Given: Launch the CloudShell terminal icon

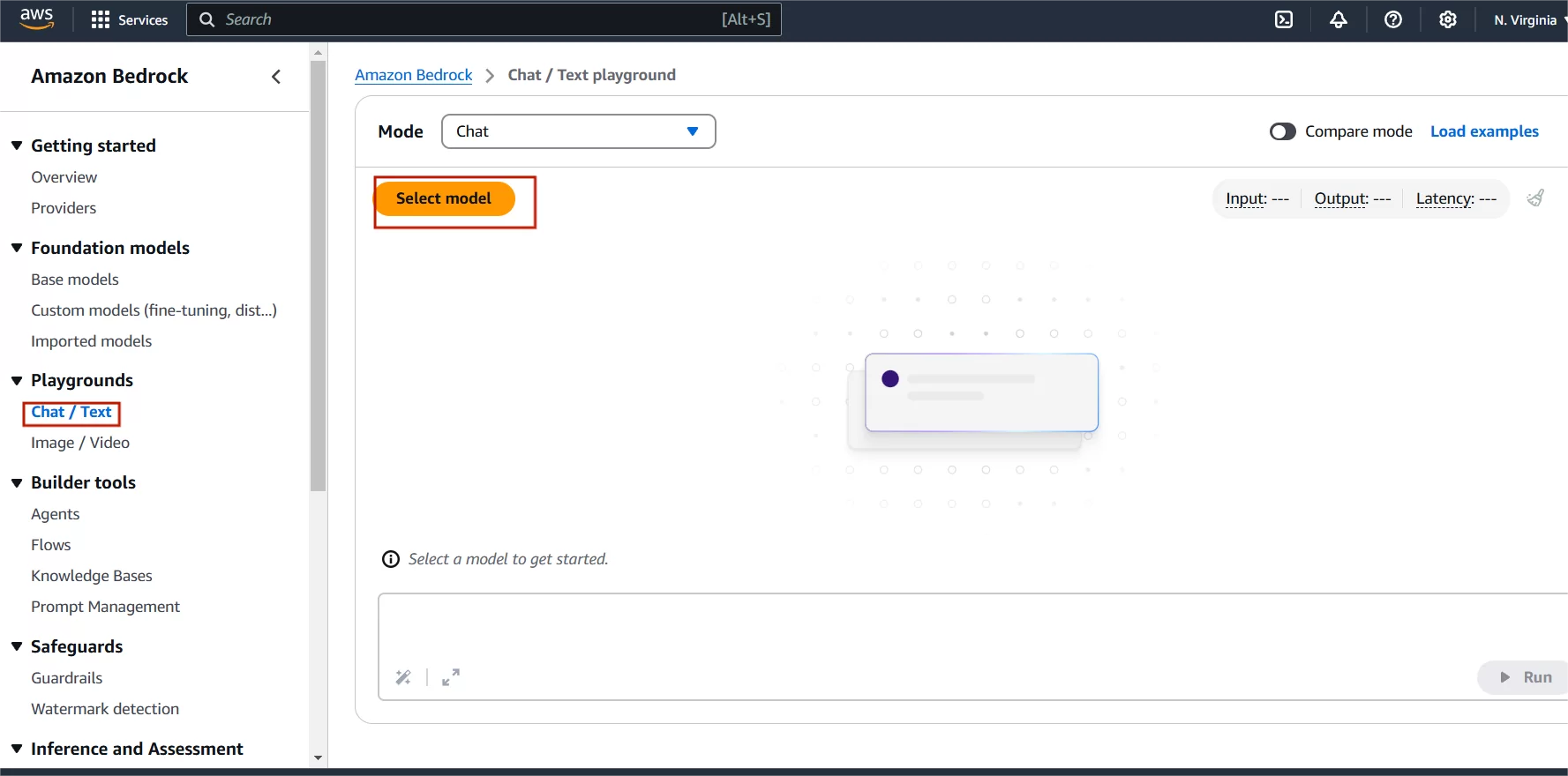Looking at the screenshot, I should [1284, 19].
